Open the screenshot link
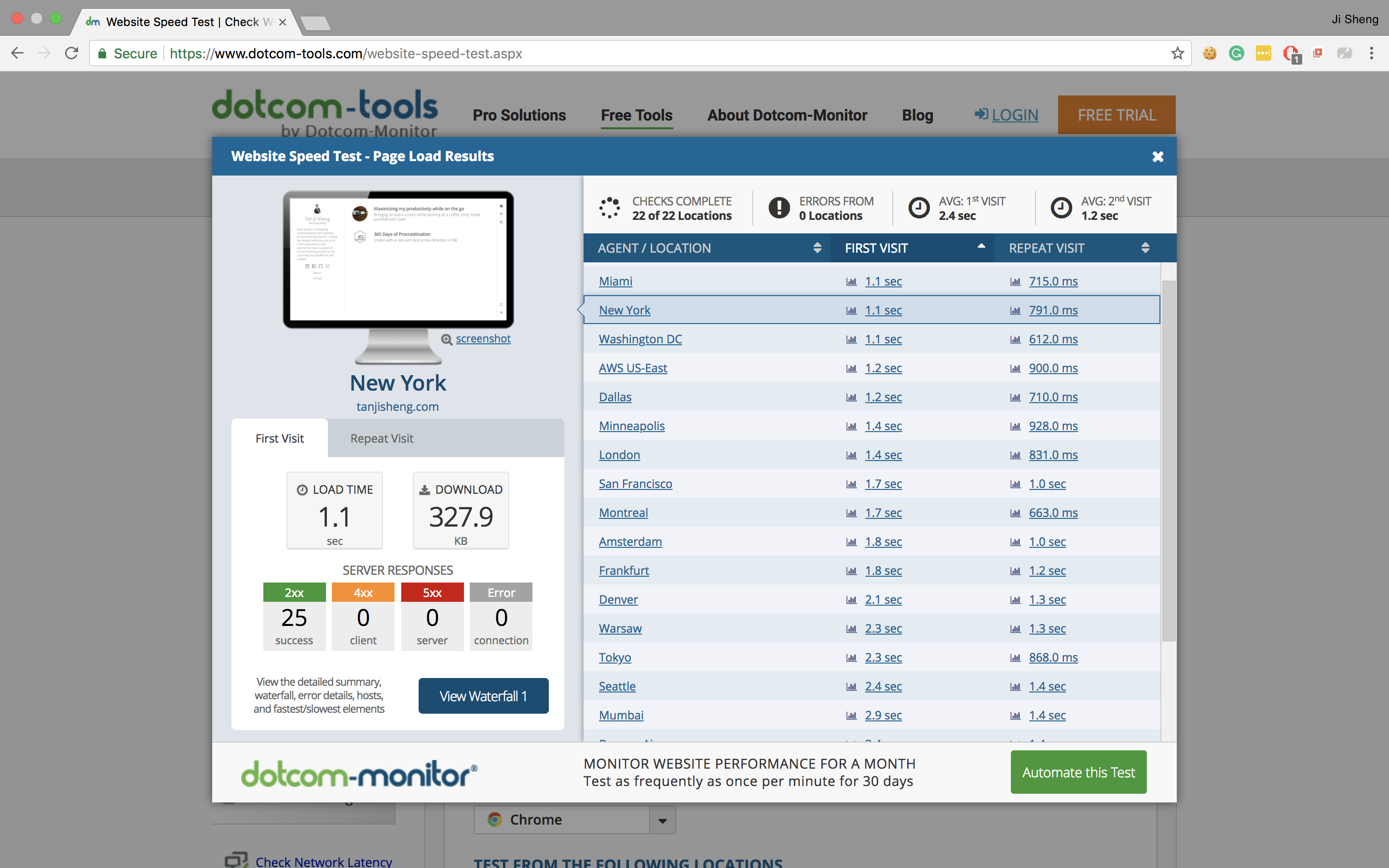The image size is (1389, 868). click(483, 339)
